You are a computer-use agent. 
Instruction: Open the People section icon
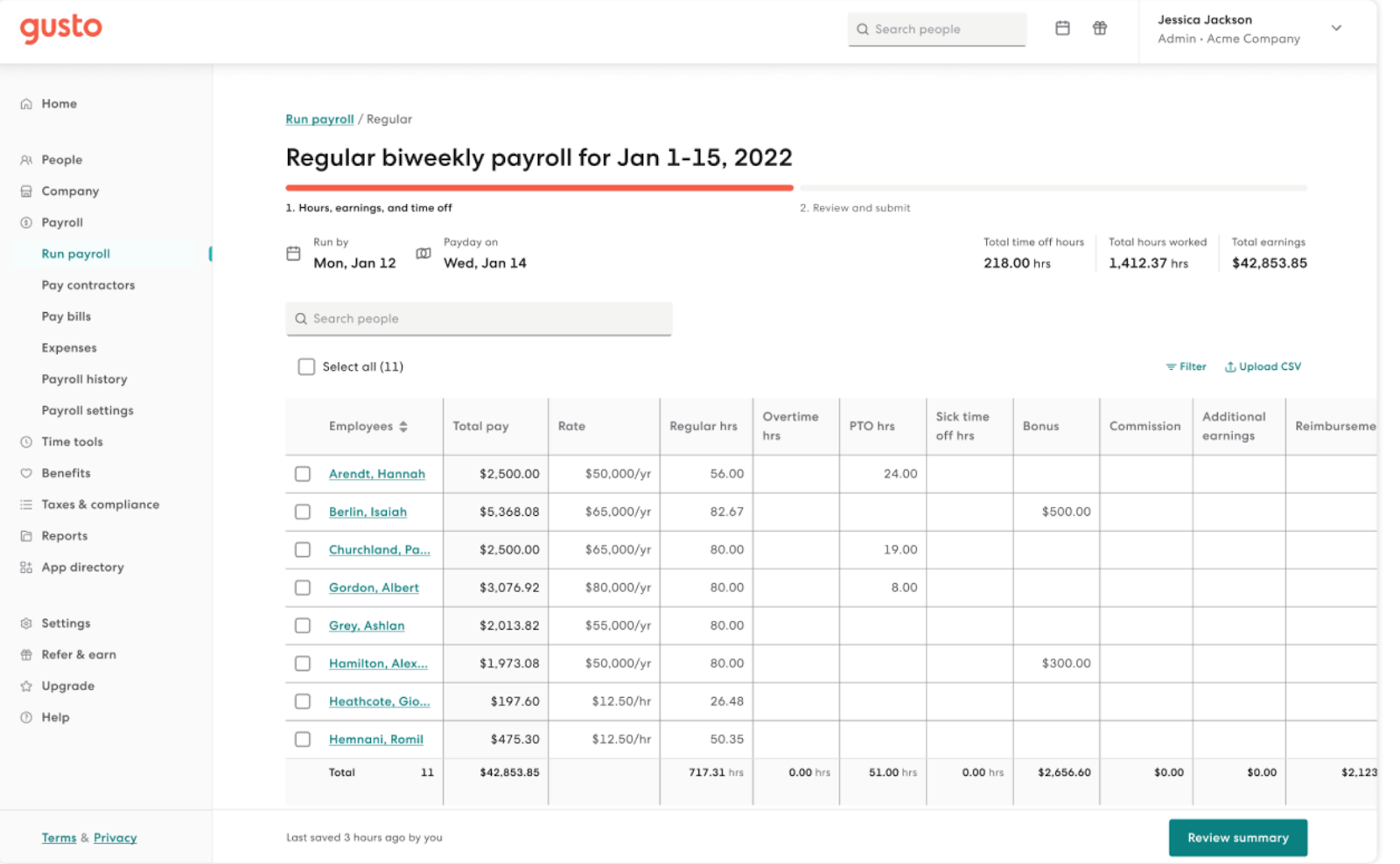(25, 159)
